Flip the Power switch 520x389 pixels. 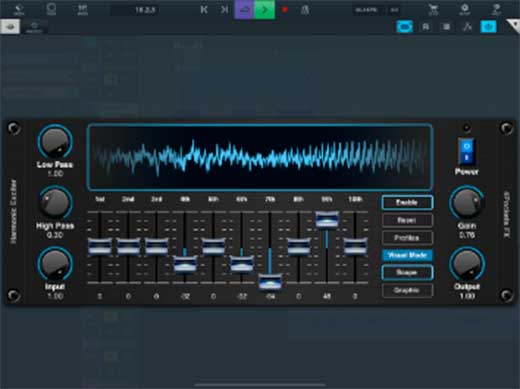467,151
